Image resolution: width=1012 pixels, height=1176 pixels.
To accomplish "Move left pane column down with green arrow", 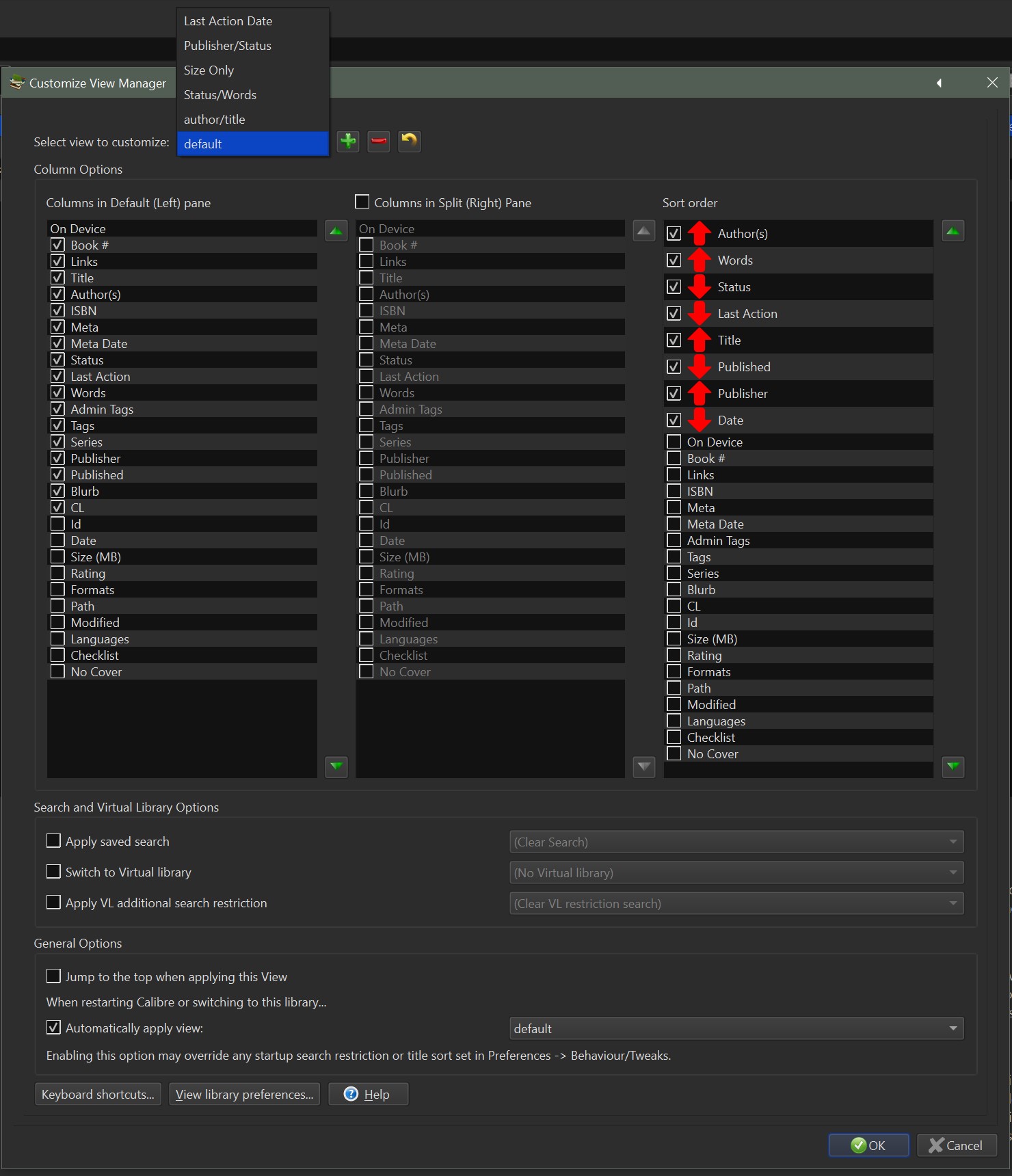I will pos(336,766).
